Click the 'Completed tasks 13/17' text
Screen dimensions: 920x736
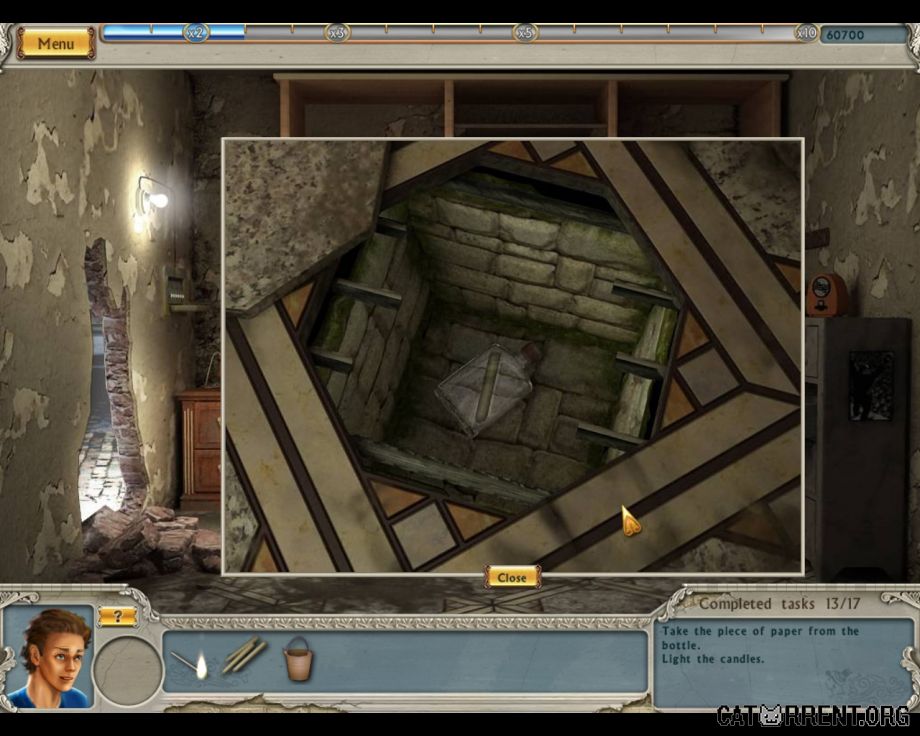(779, 604)
